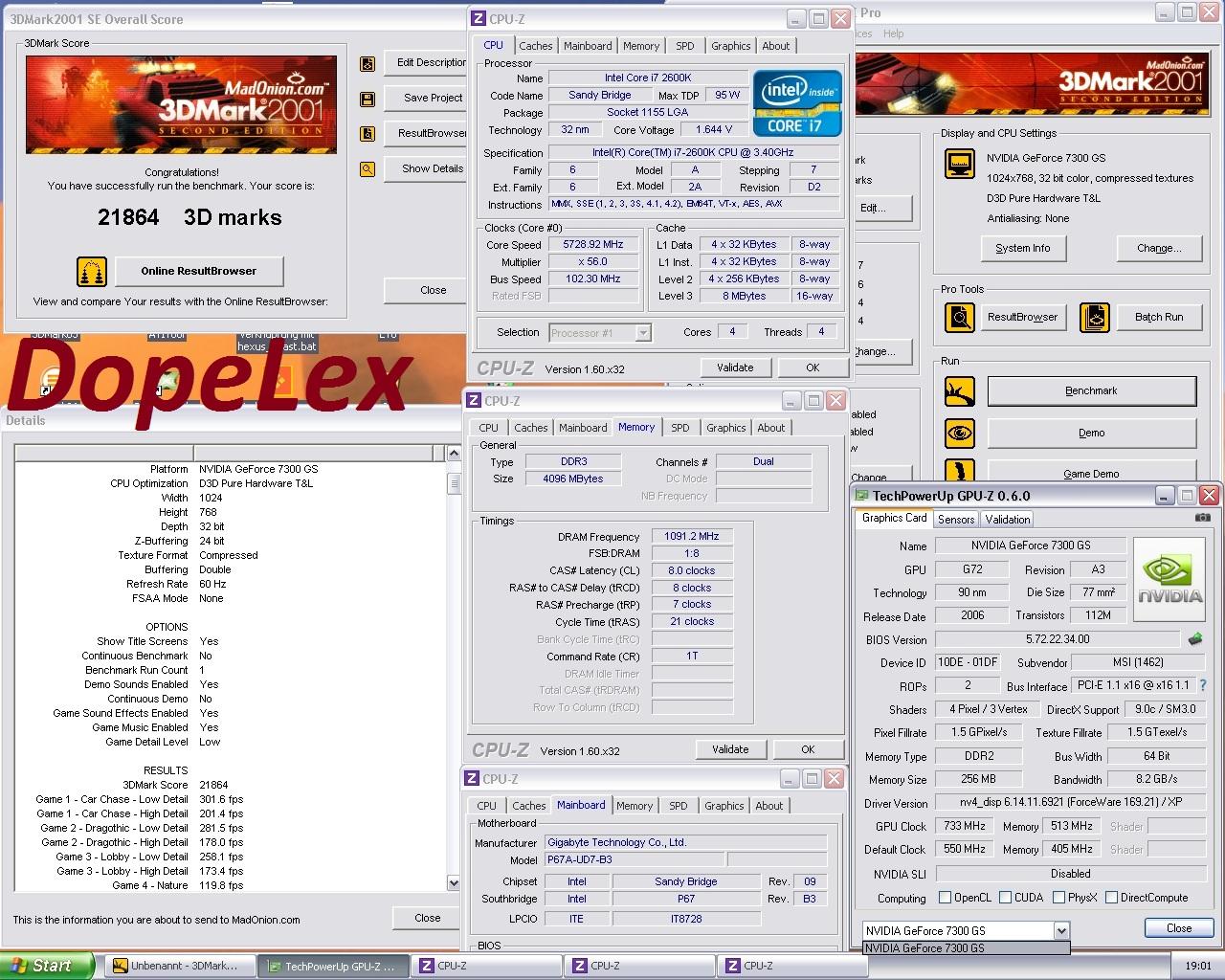Click the Close button in GPU-Z
The image size is (1225, 980).
point(1179,928)
